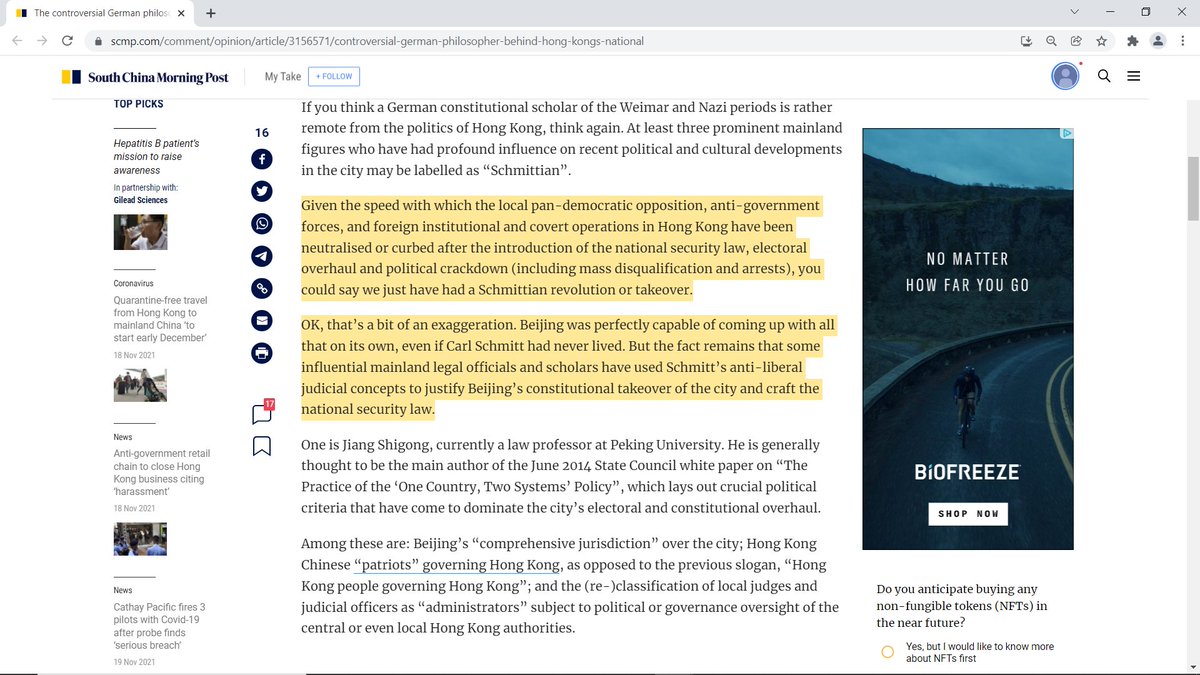Click the quarantine-free travel thumbnail
This screenshot has width=1200, height=675.
coord(140,385)
